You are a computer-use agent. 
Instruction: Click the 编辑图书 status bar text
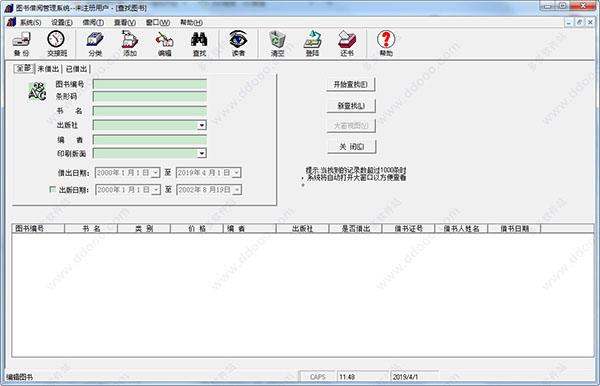point(20,377)
